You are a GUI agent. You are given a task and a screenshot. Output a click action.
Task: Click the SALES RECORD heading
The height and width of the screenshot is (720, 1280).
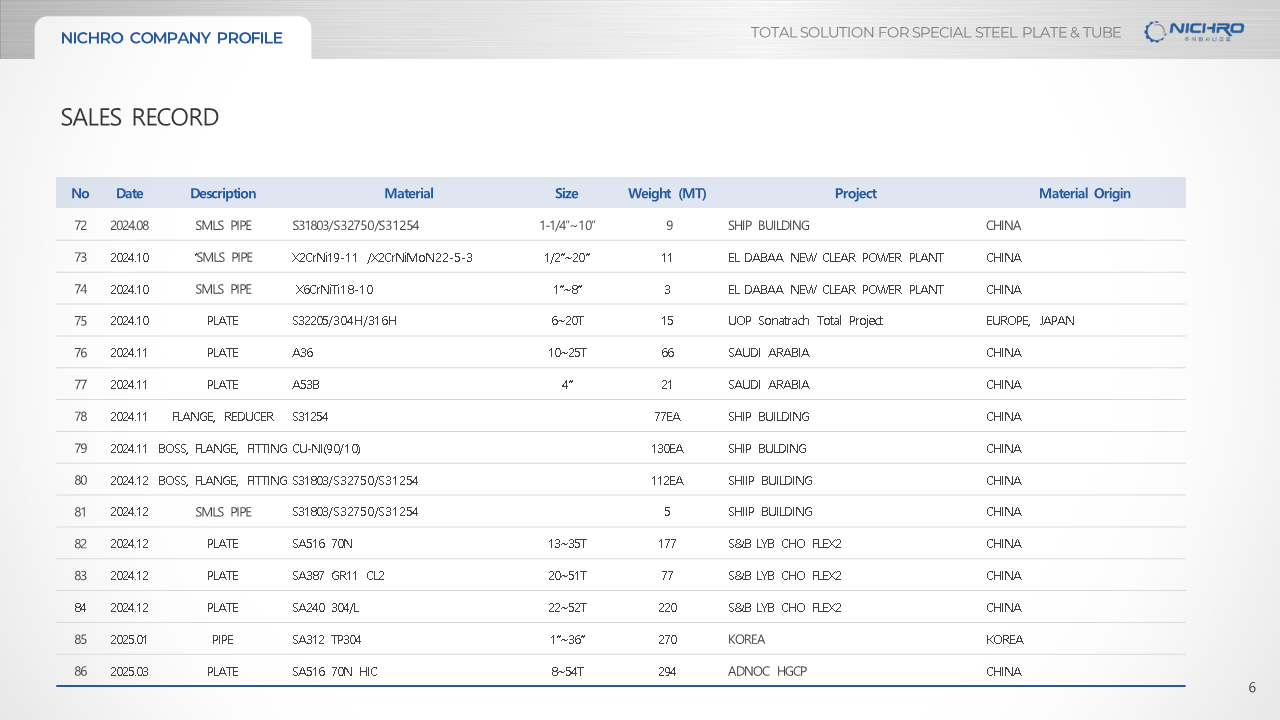pyautogui.click(x=139, y=117)
